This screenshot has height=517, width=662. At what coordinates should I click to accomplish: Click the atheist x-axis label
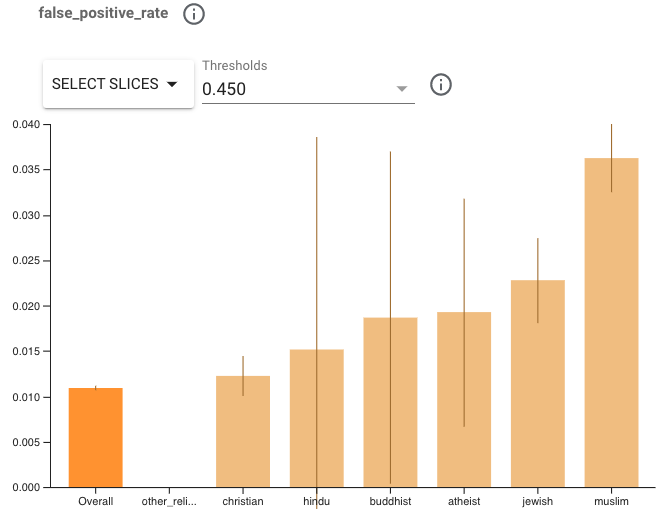pos(464,501)
